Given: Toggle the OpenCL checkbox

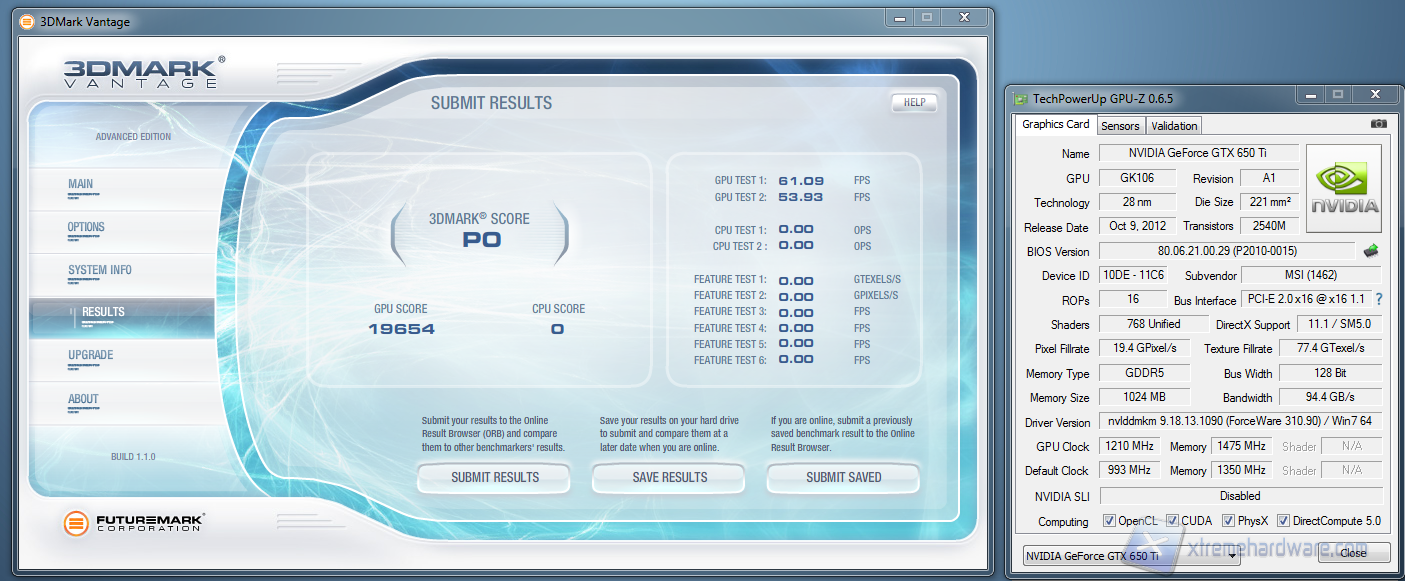Looking at the screenshot, I should click(1109, 521).
